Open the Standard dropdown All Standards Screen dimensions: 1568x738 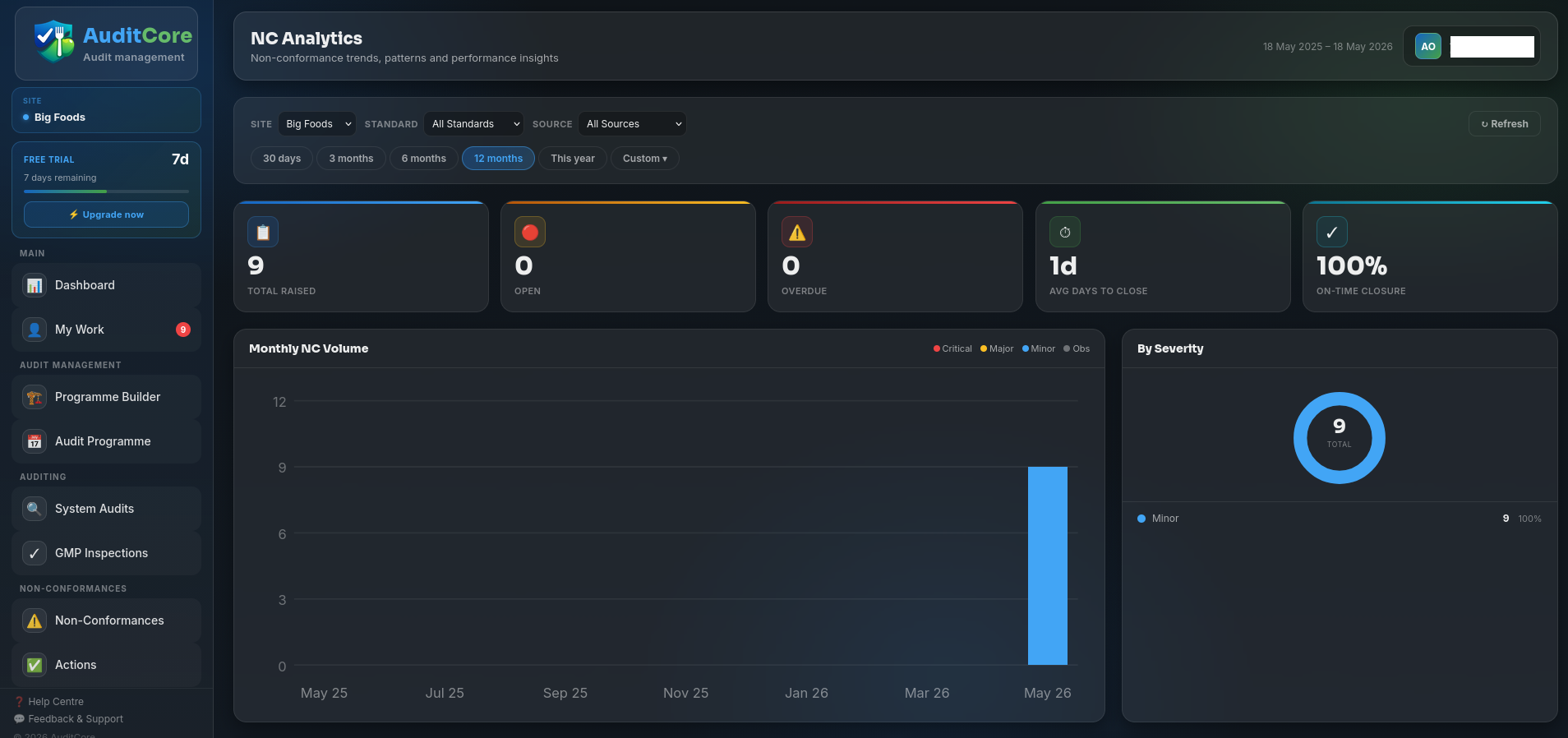click(x=474, y=124)
